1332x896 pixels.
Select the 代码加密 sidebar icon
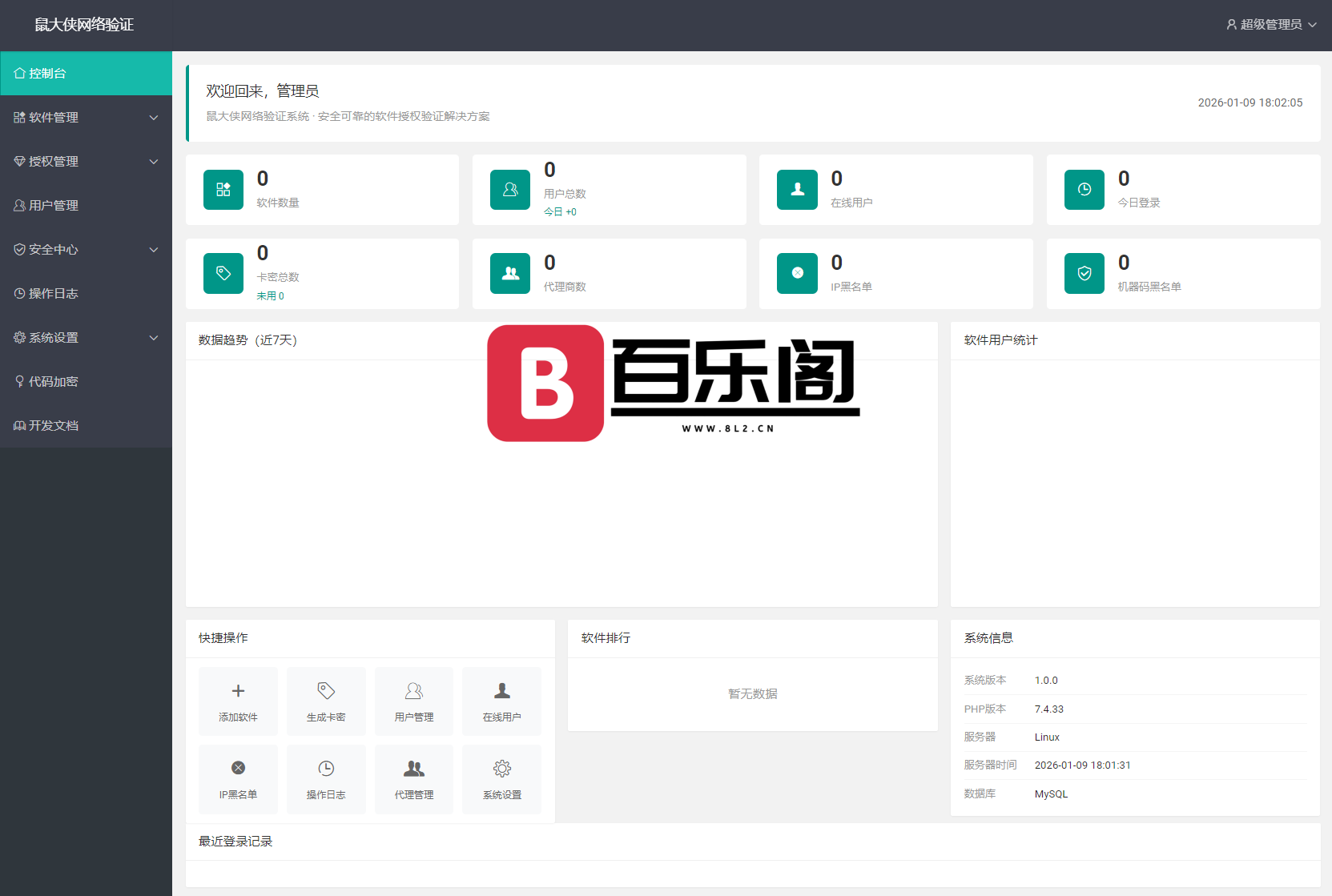click(19, 381)
